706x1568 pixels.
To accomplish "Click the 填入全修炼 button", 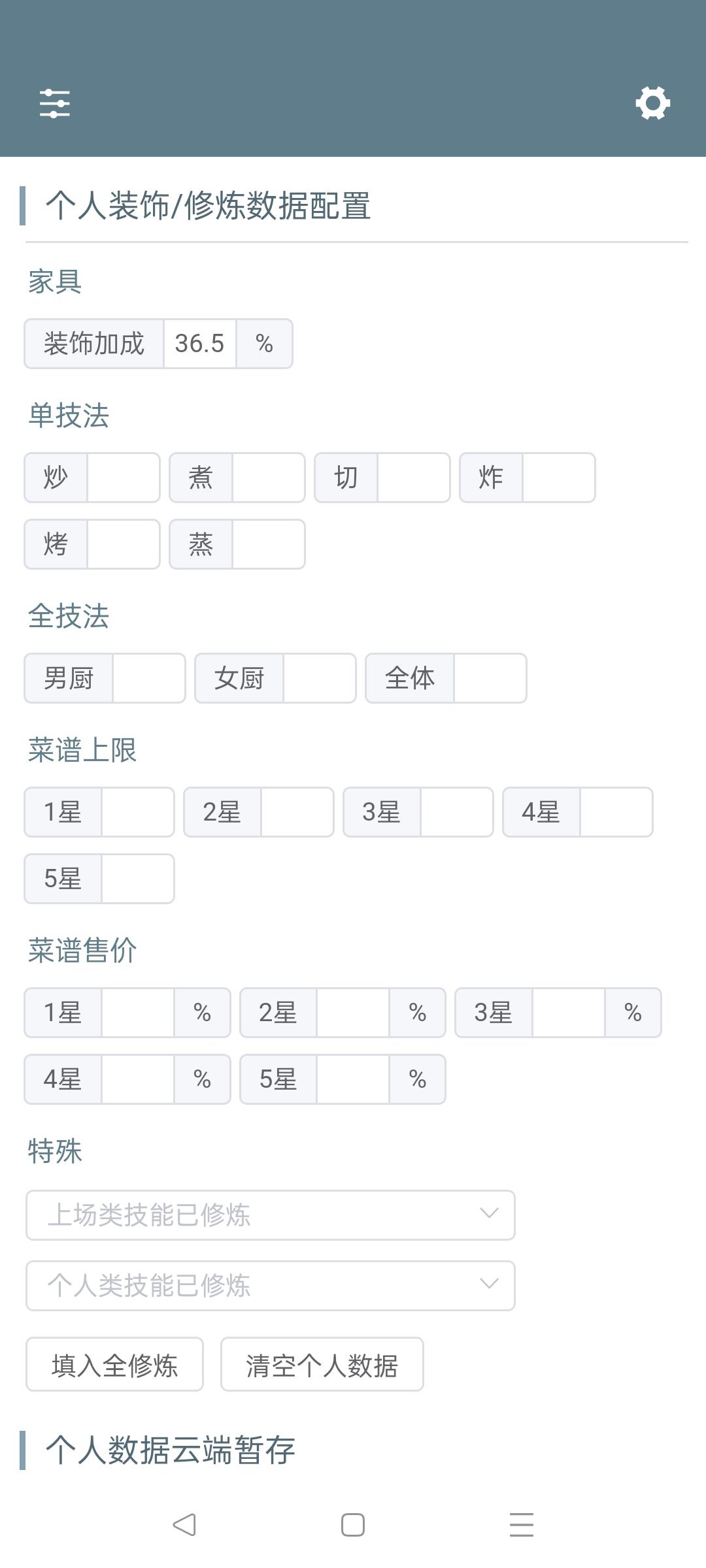I will pos(114,1364).
